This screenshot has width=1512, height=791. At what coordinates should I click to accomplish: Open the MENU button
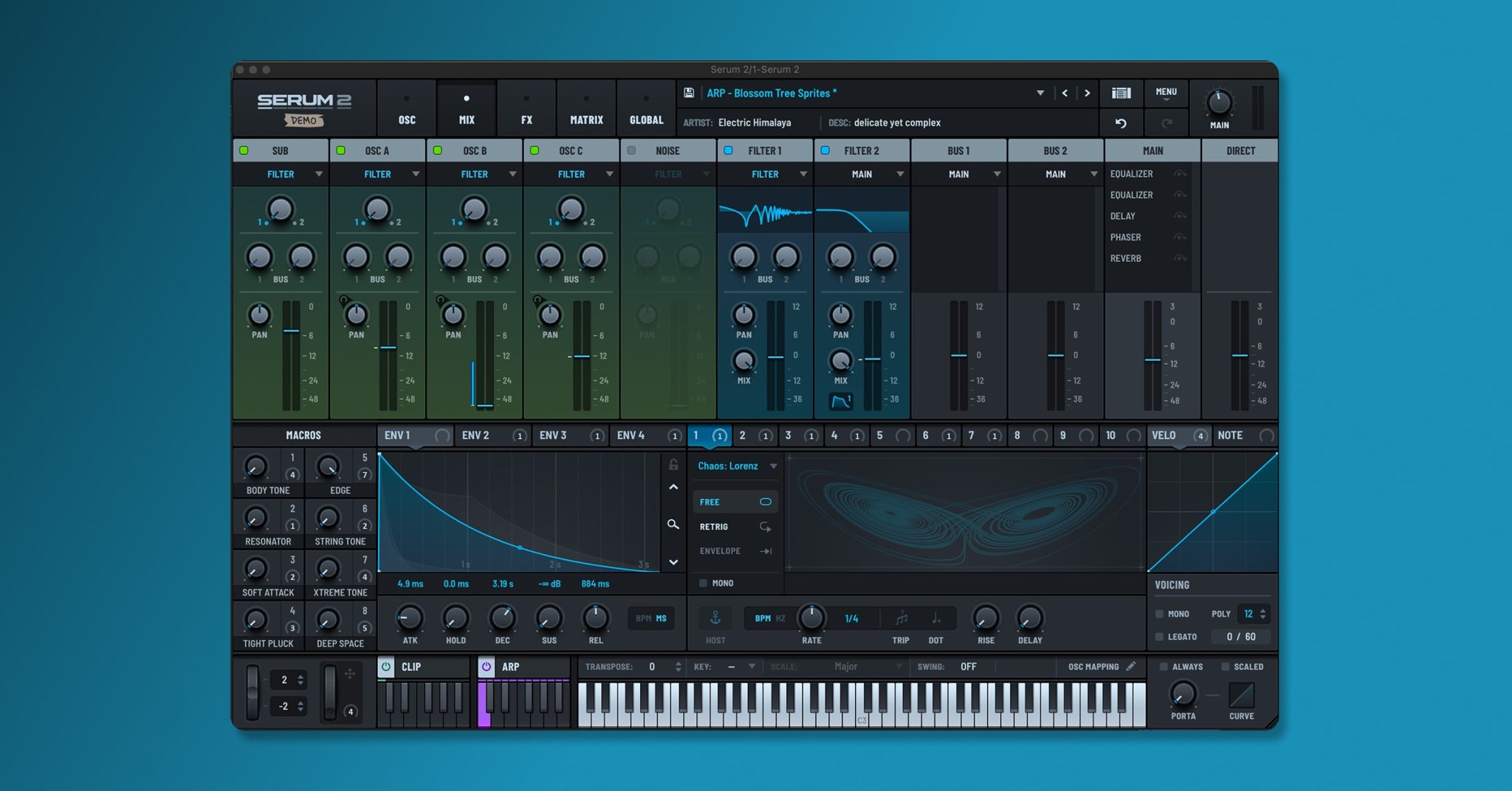pyautogui.click(x=1165, y=92)
